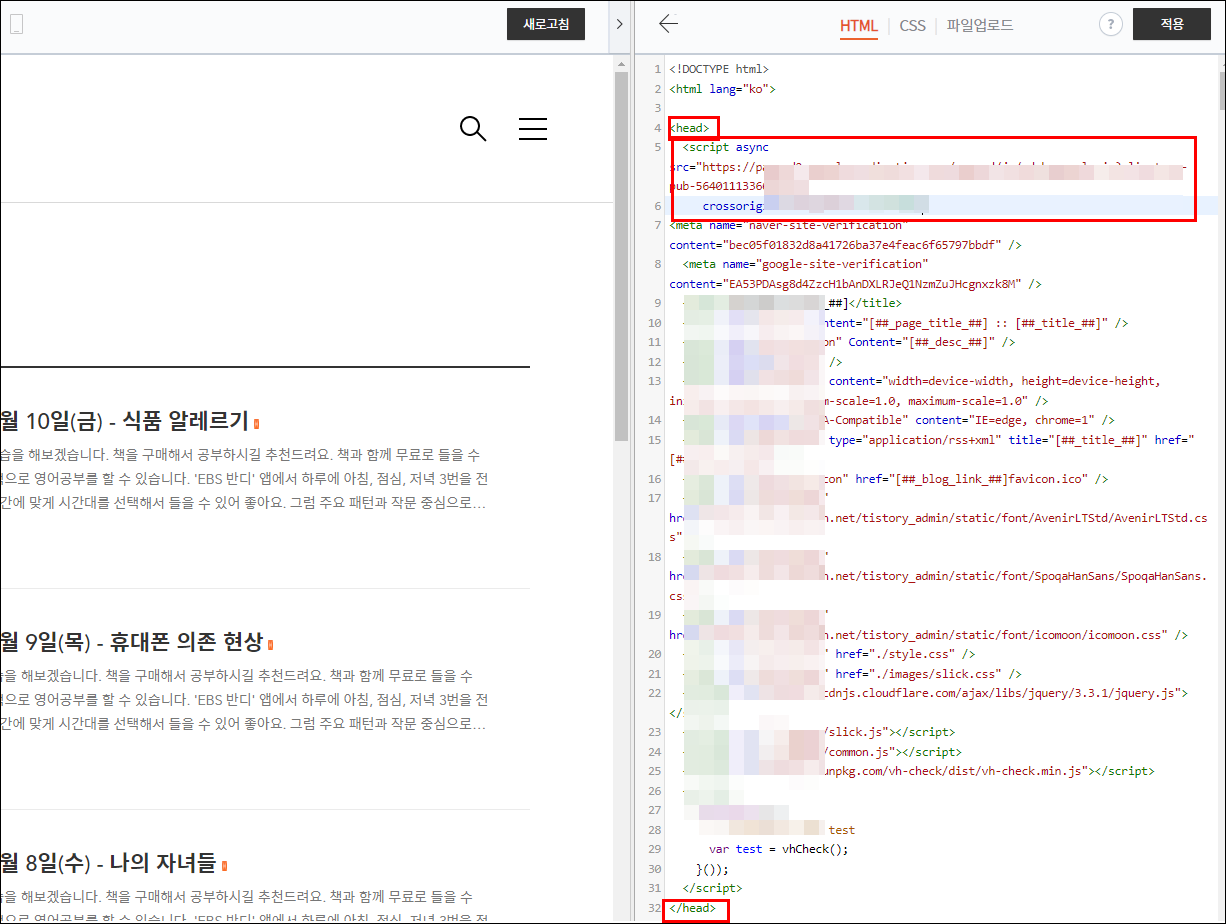Click the ./images/slick.css href line

coord(921,674)
